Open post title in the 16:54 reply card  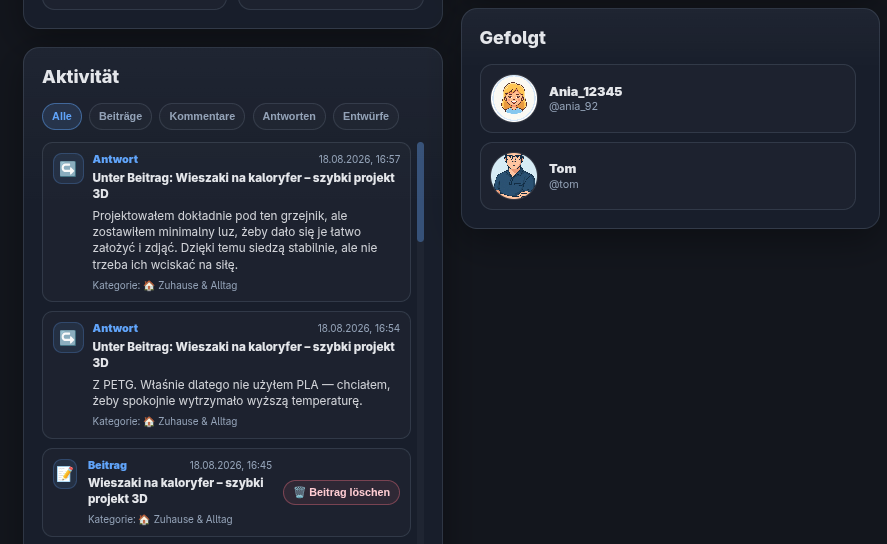coord(243,355)
